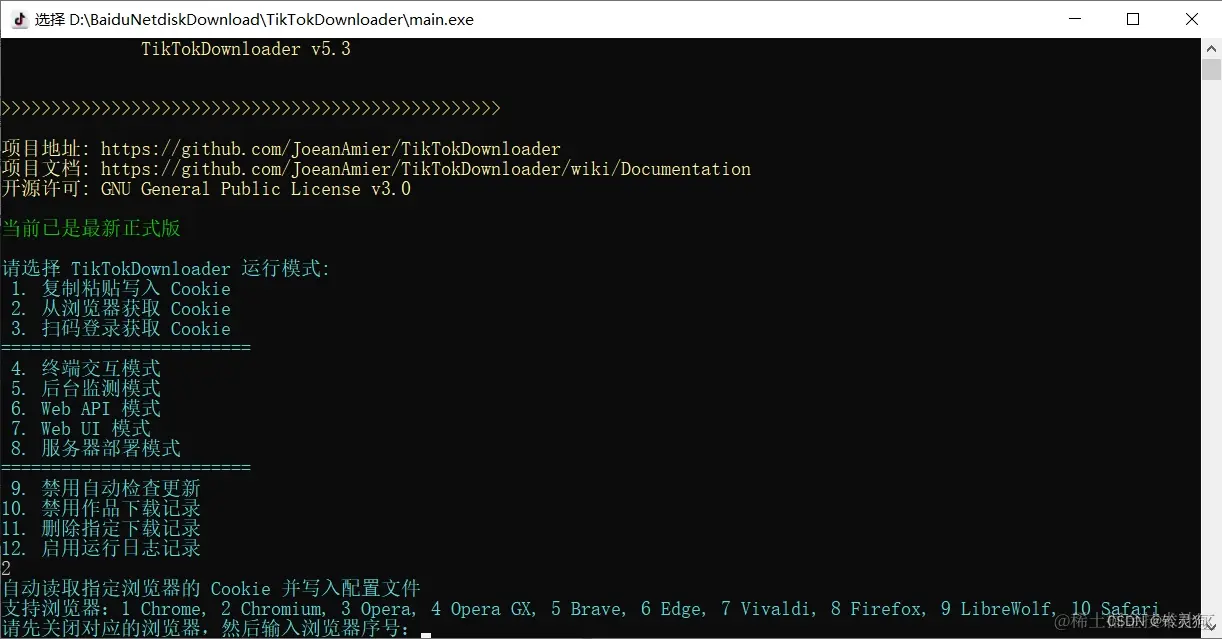Click option 10 禁用作品下载记录

coord(101,509)
